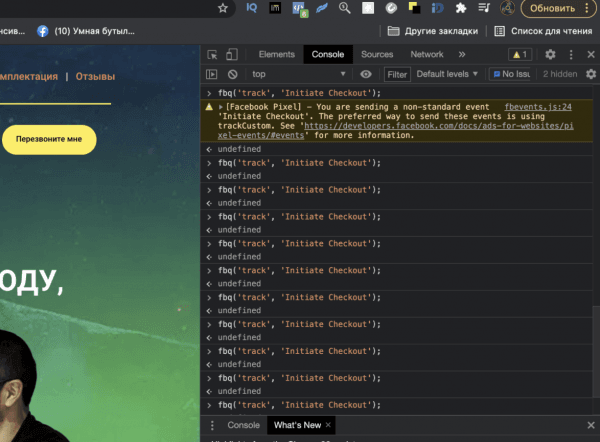Click the console Filter input field
600x442 pixels.
click(x=398, y=74)
